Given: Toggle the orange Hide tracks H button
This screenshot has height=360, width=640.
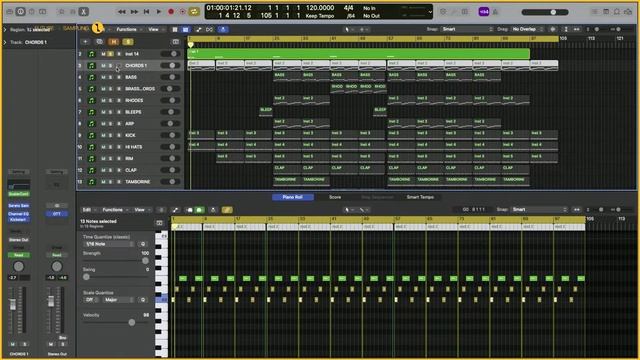Looking at the screenshot, I should (x=114, y=42).
